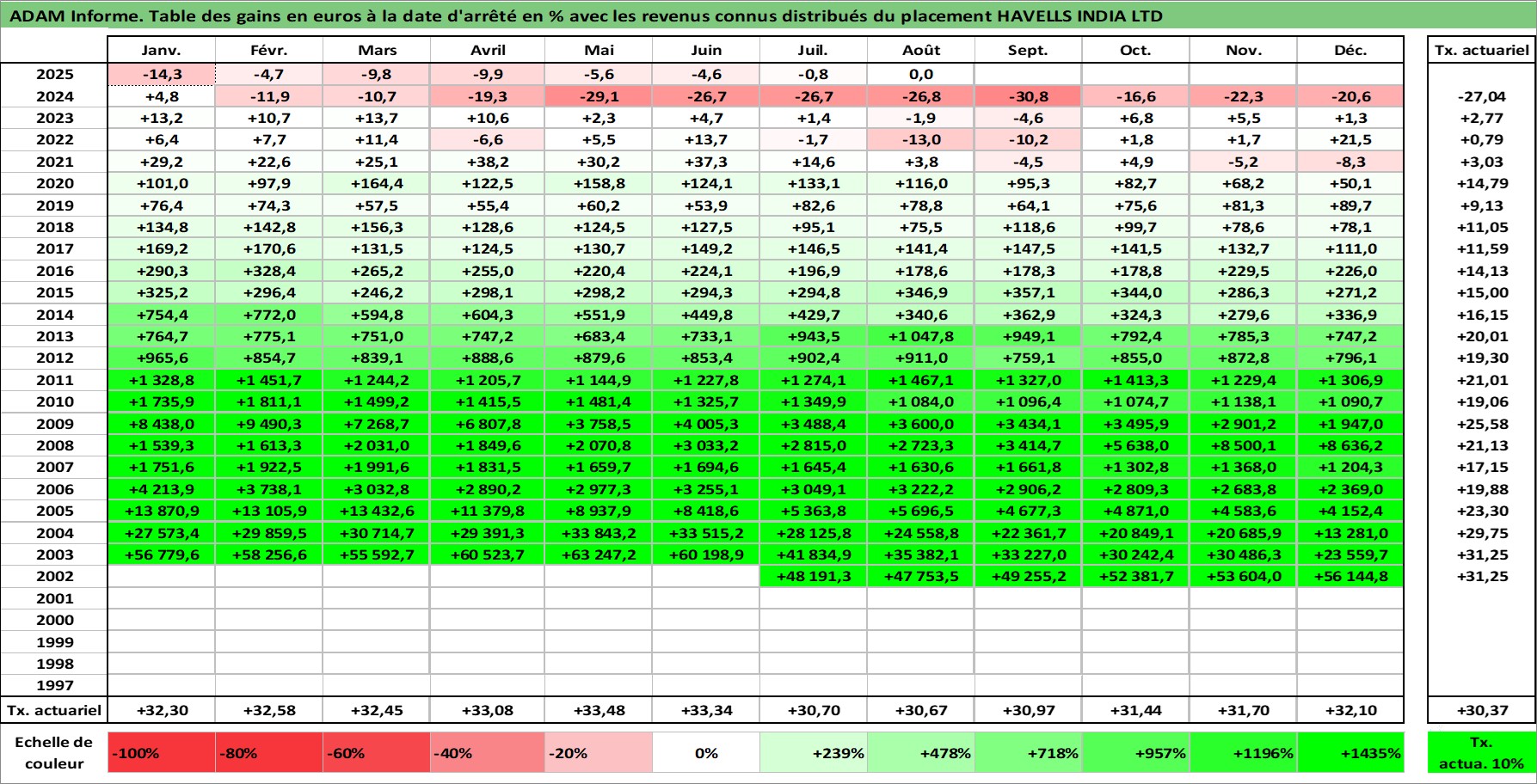Click the +38,2 cell in Avril 2021
Image resolution: width=1537 pixels, height=784 pixels.
click(487, 162)
